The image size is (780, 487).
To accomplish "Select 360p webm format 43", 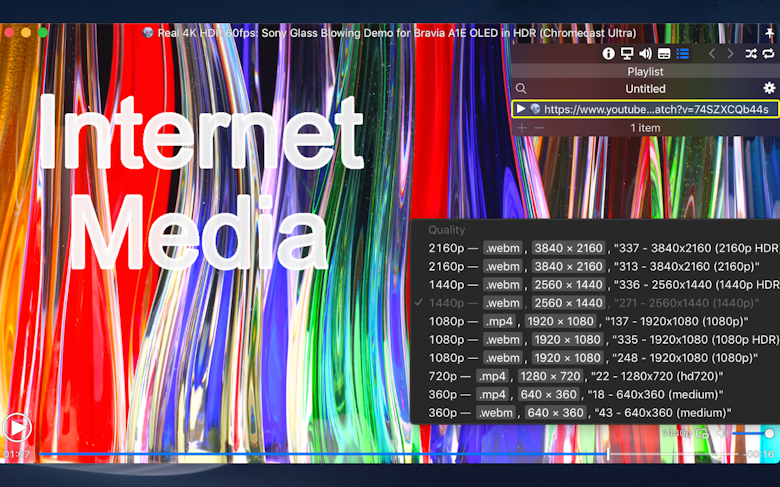I will tap(595, 413).
